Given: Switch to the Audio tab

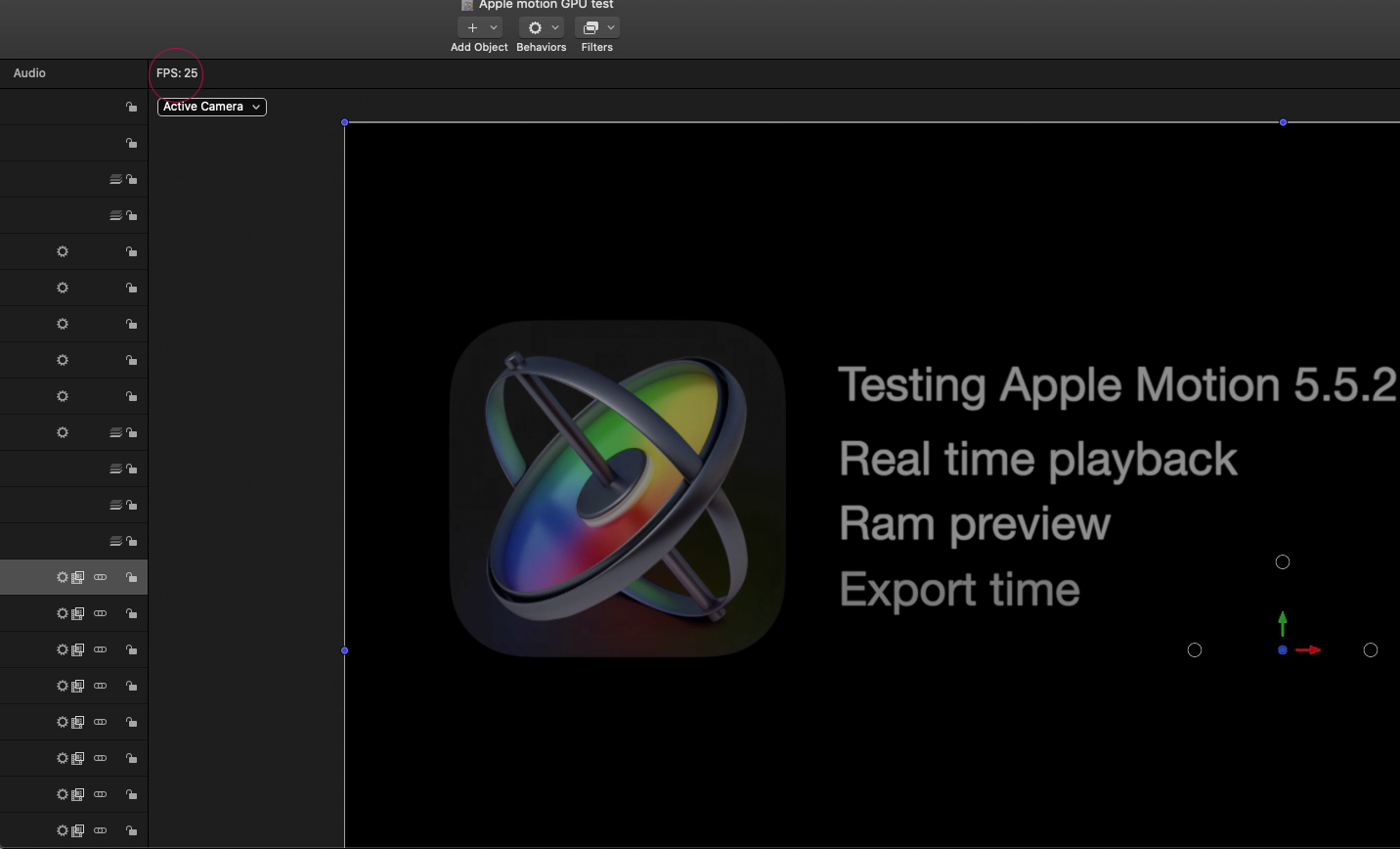Looking at the screenshot, I should tap(29, 73).
